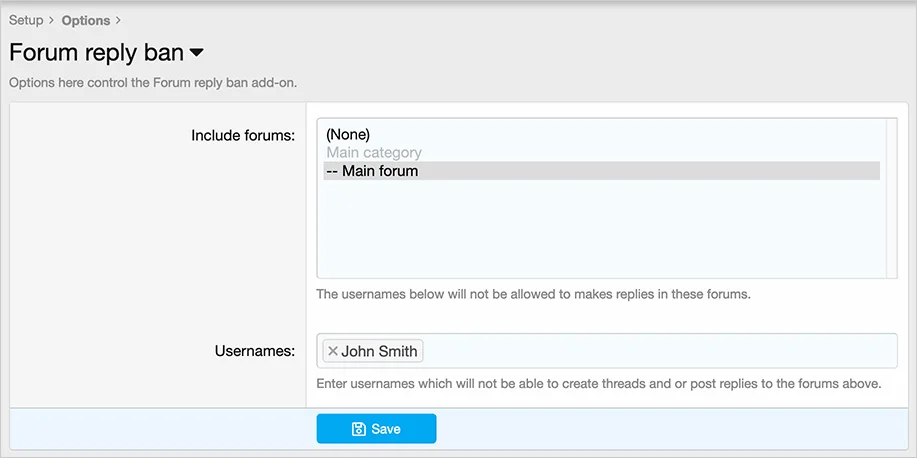Click the chevron after Options breadcrumb
The width and height of the screenshot is (917, 458).
click(118, 20)
